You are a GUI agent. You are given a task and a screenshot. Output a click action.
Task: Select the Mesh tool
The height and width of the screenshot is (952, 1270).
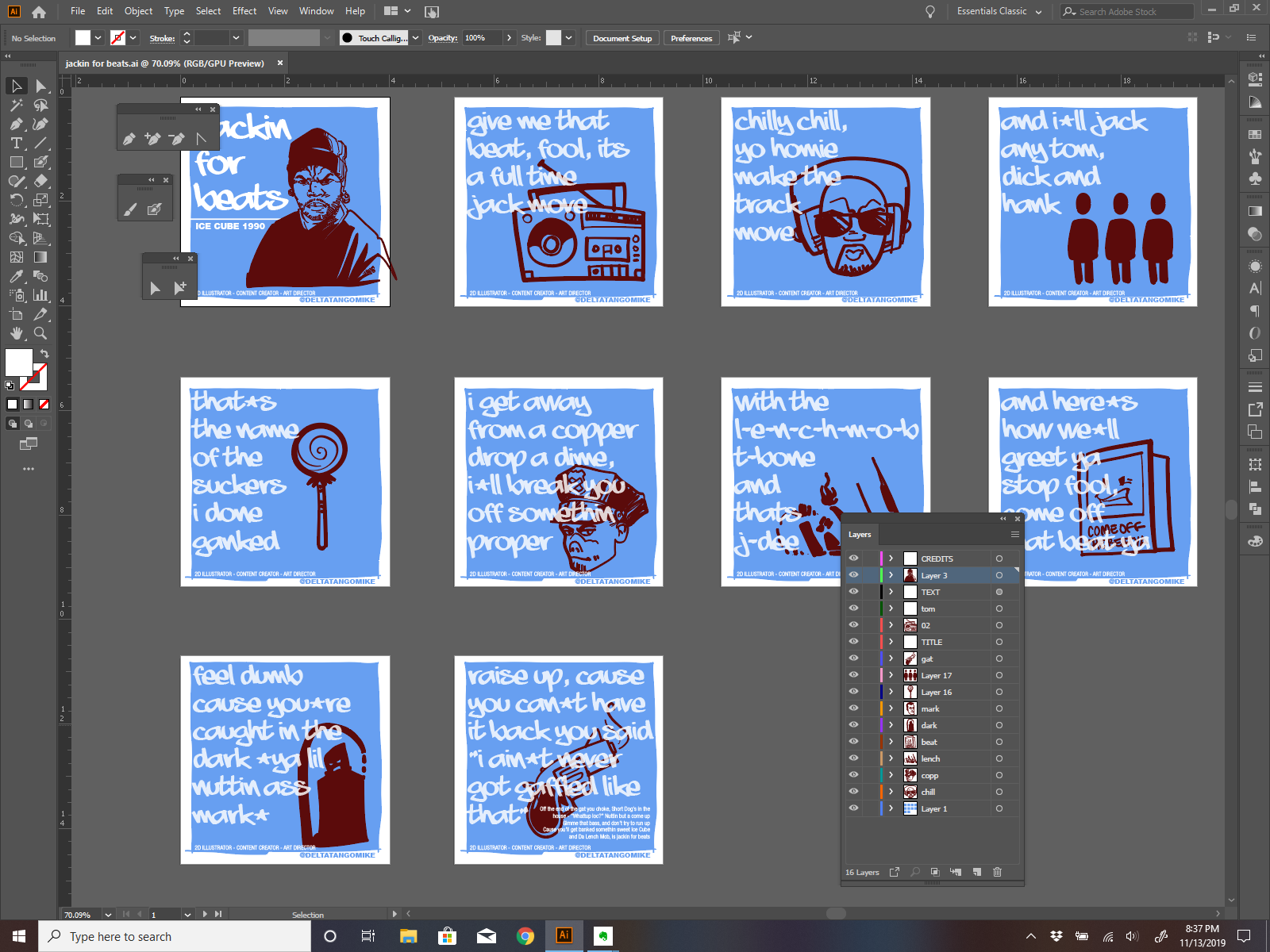(16, 257)
